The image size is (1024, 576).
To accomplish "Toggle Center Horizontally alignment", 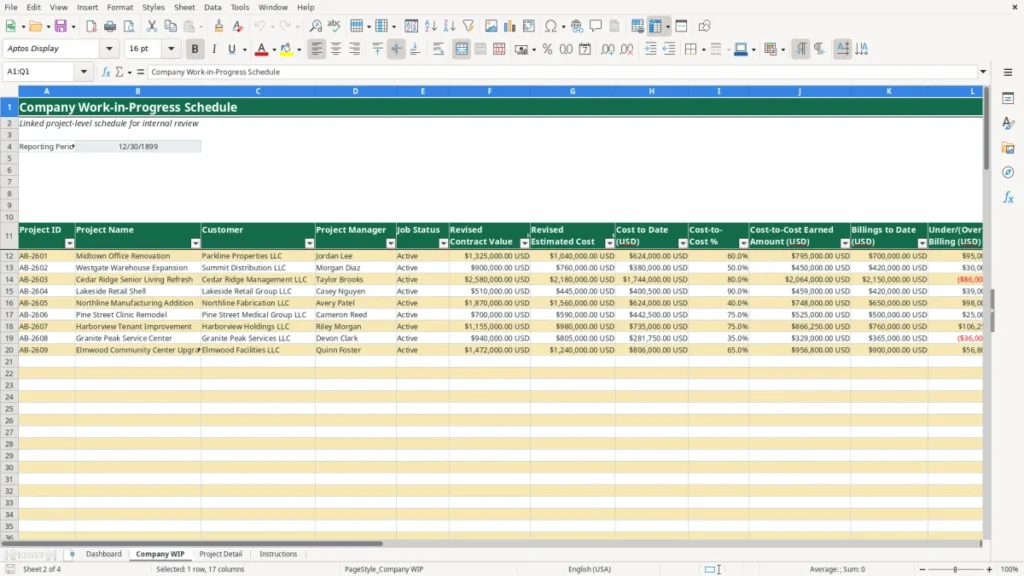I will coord(336,49).
